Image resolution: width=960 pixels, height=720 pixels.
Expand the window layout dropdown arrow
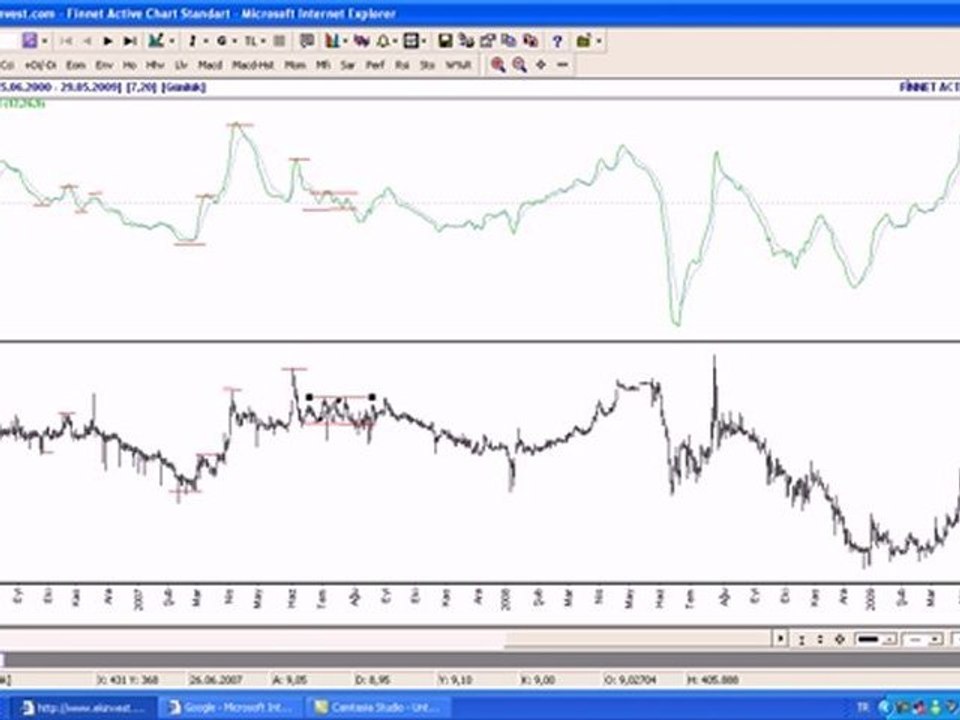[424, 41]
